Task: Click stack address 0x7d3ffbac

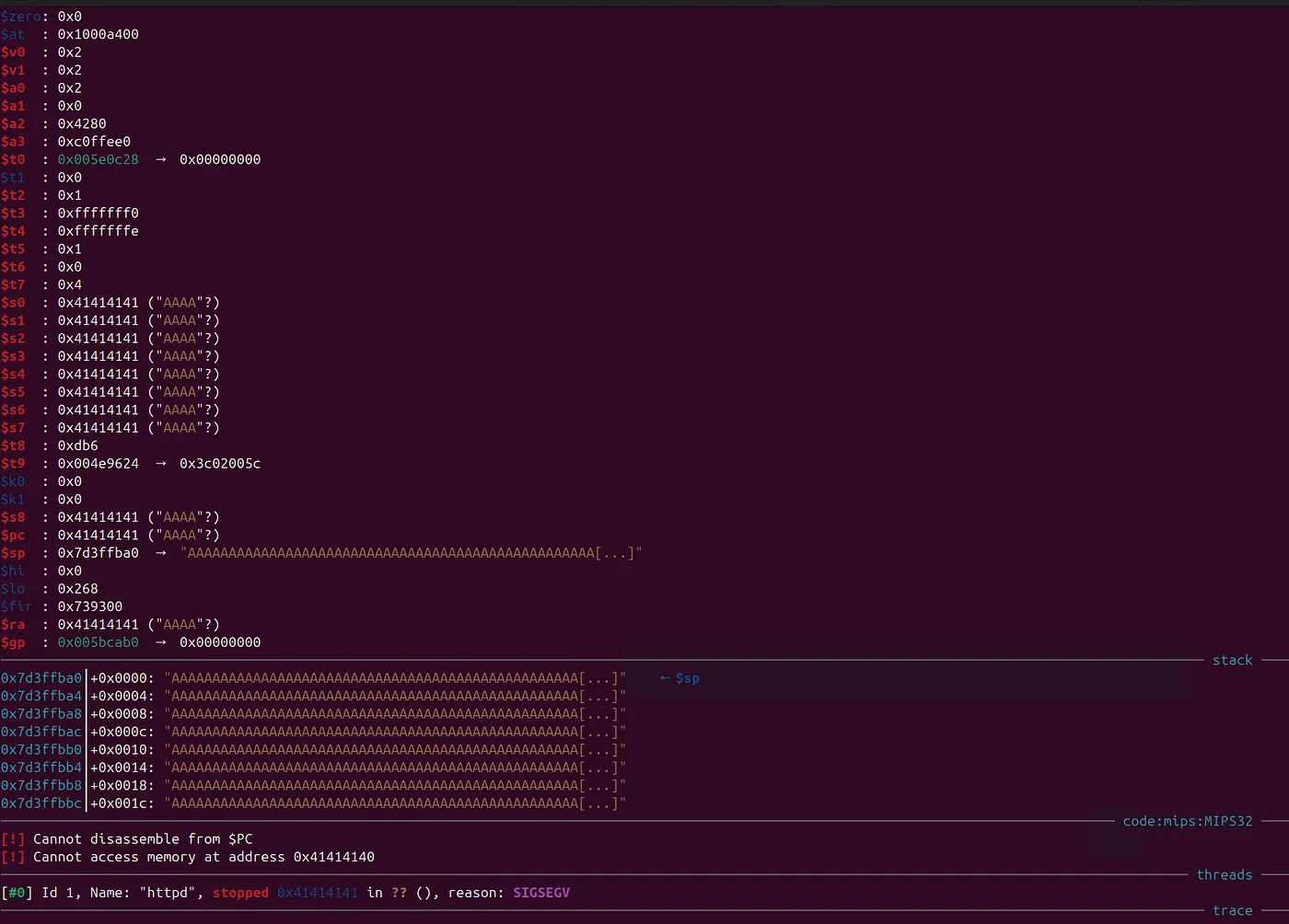Action: pos(41,732)
